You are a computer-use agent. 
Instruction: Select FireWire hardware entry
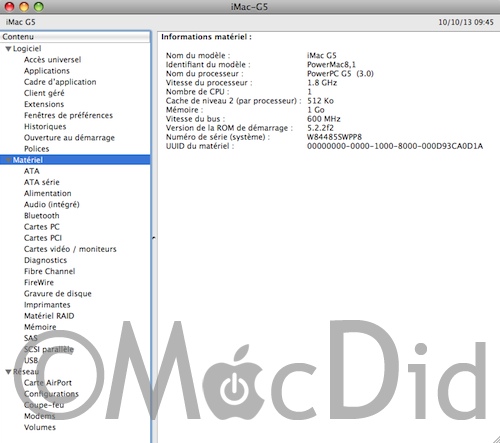click(x=39, y=282)
